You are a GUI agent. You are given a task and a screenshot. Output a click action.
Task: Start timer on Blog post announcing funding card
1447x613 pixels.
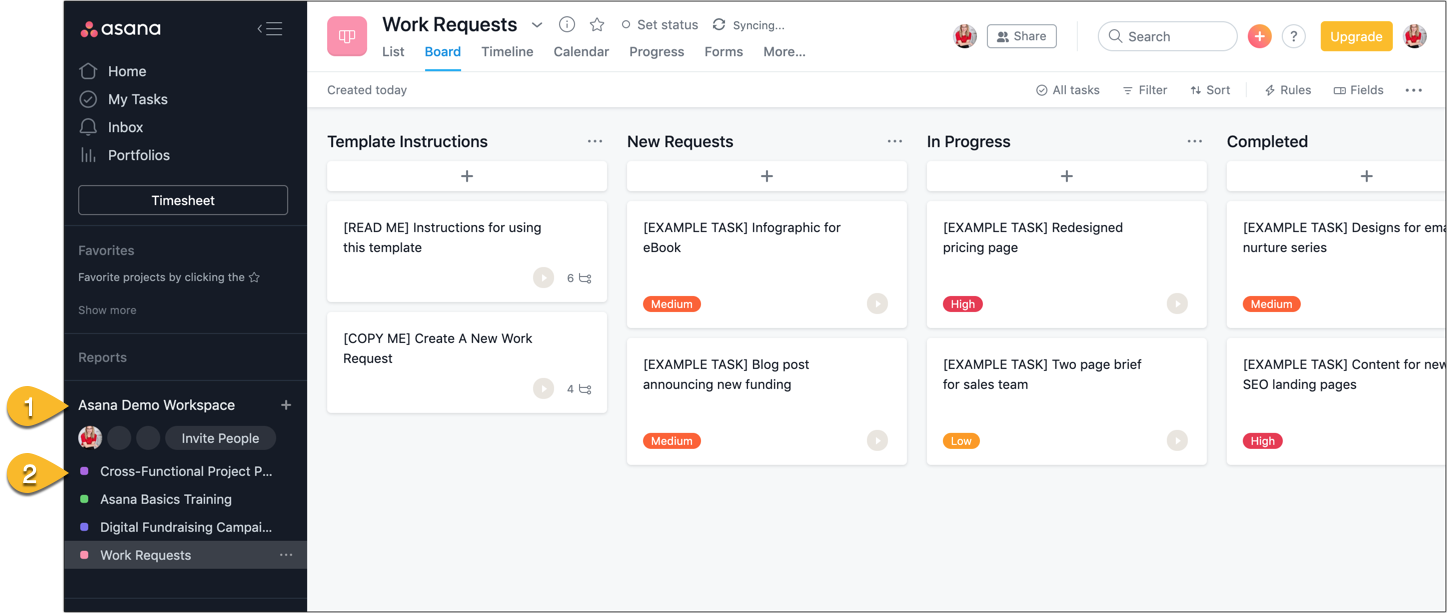pos(877,440)
